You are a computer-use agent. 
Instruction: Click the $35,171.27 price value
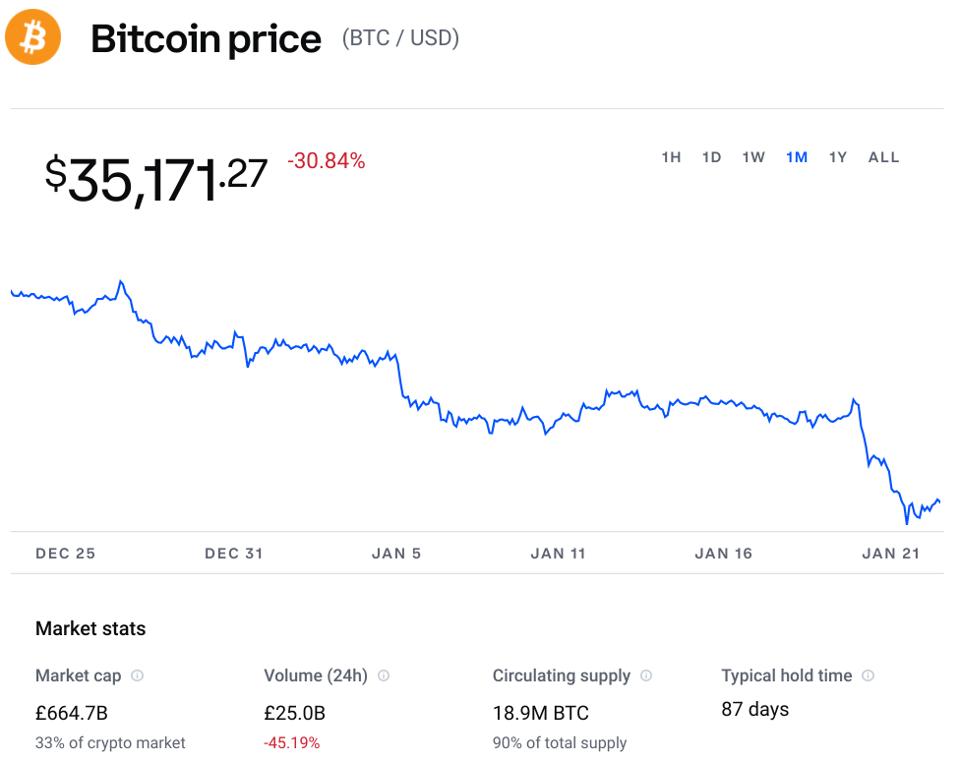pyautogui.click(x=156, y=178)
